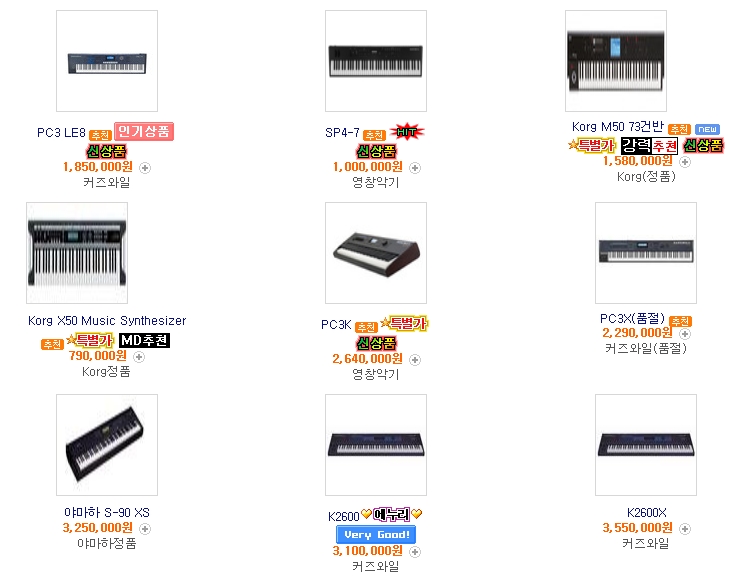The image size is (729, 584).
Task: Click the PC3X(품절) keyboard thumbnail
Action: tap(646, 253)
